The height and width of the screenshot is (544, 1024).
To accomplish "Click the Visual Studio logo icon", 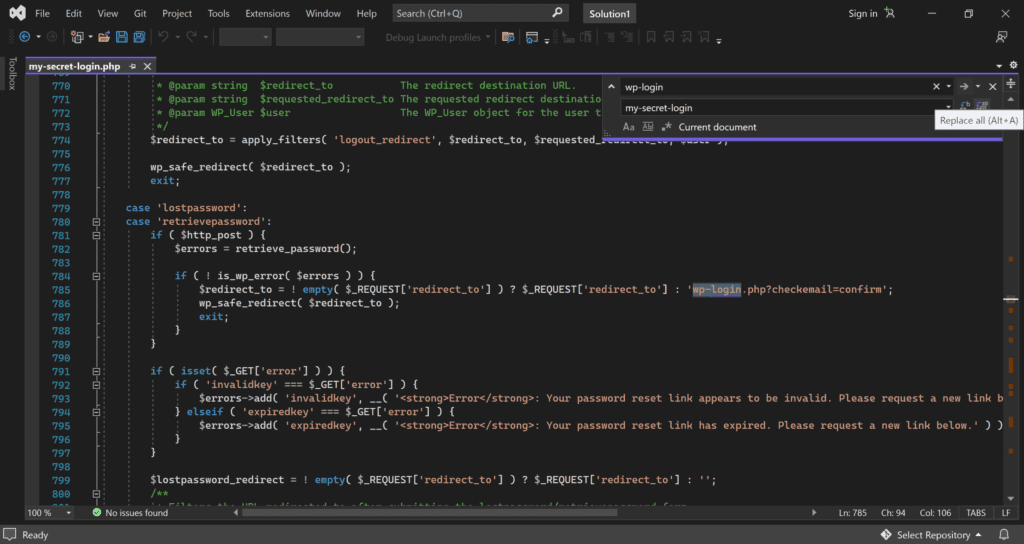I will tap(18, 13).
